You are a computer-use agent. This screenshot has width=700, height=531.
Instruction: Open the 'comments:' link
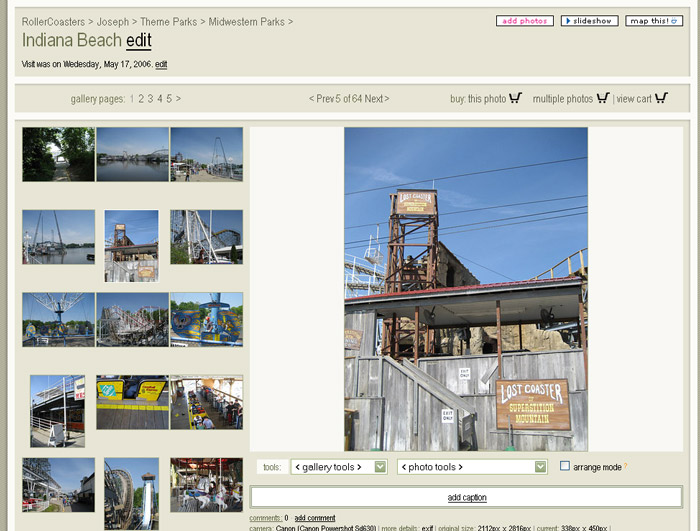pos(266,518)
